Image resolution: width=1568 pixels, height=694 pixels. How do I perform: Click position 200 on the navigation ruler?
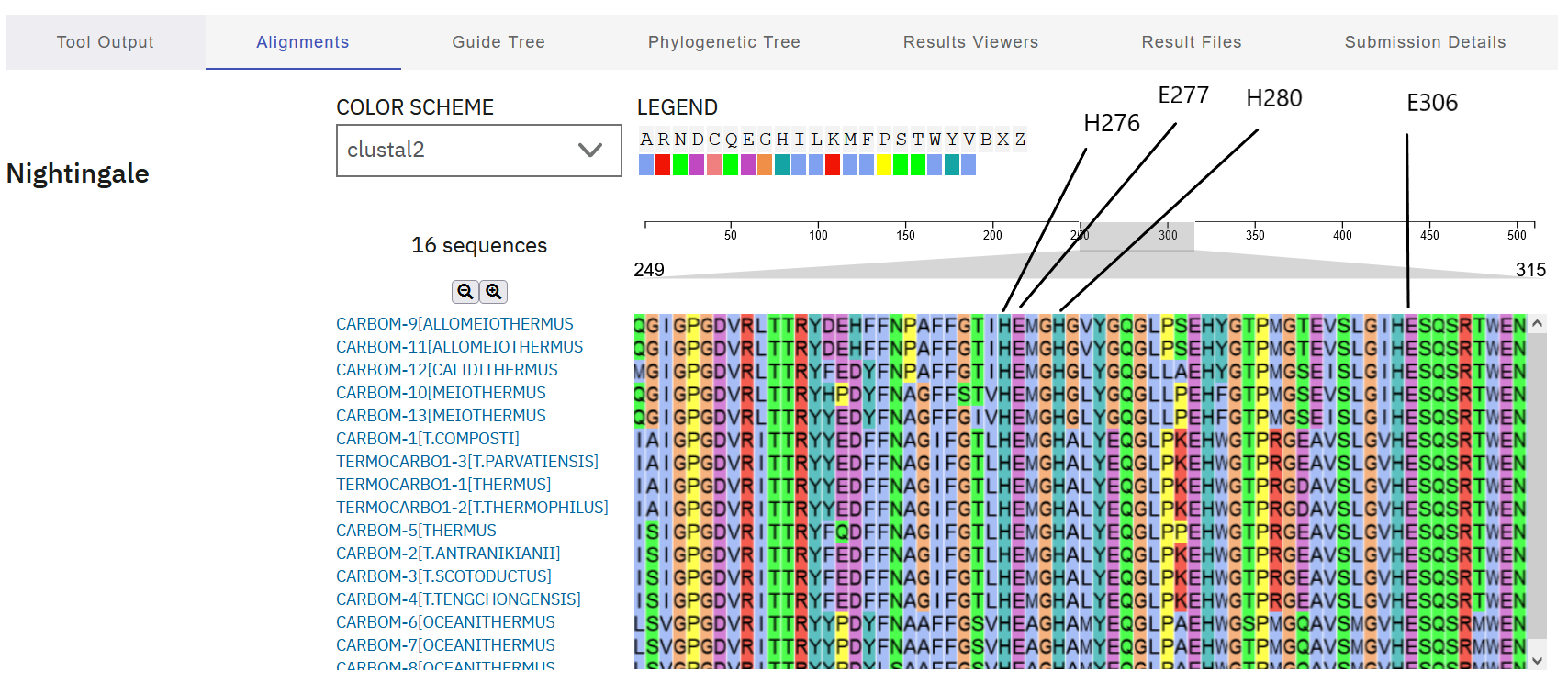[992, 235]
